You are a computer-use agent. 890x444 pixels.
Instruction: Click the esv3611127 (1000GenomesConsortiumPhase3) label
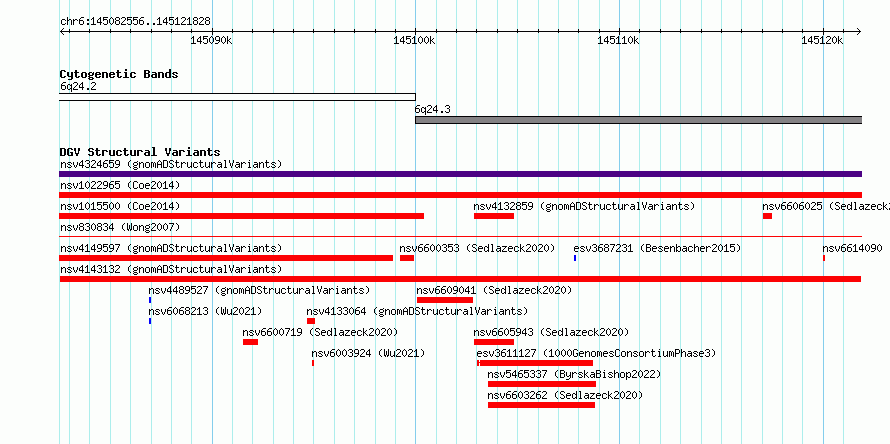597,354
